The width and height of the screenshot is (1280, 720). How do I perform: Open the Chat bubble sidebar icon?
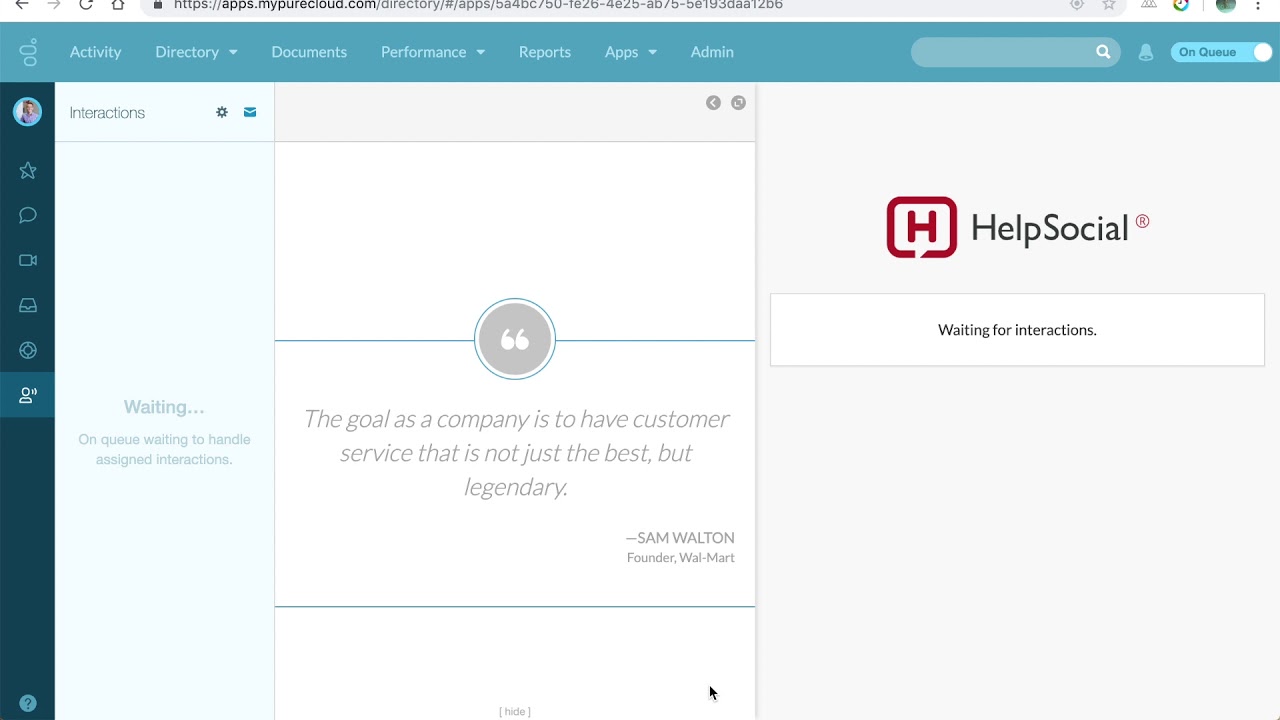tap(28, 215)
